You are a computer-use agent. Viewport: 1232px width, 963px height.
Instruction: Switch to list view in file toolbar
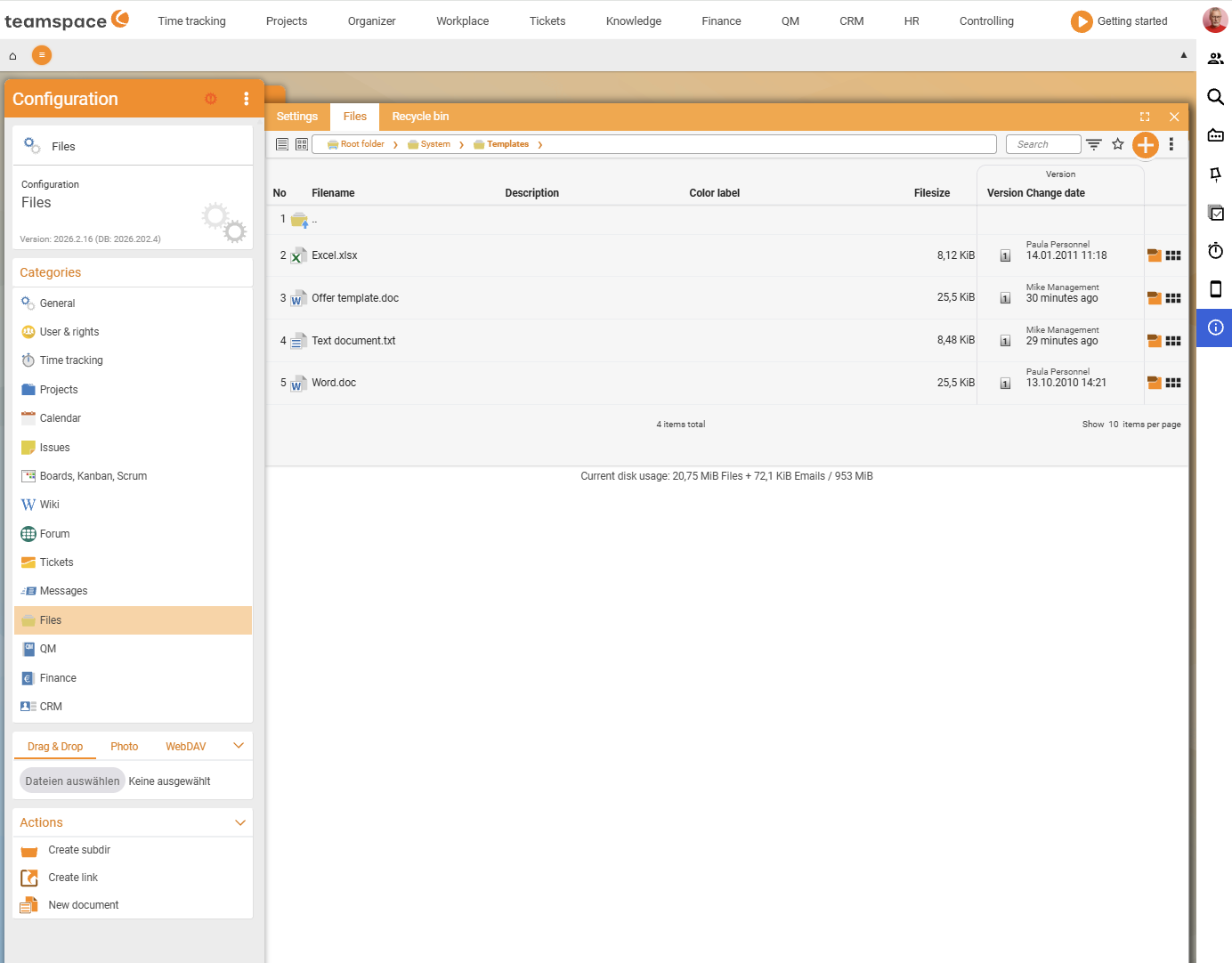pyautogui.click(x=282, y=144)
